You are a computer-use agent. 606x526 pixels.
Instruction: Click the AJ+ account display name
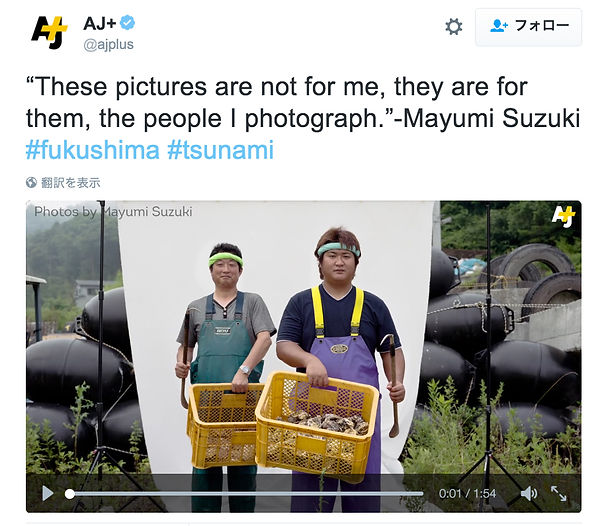(100, 23)
